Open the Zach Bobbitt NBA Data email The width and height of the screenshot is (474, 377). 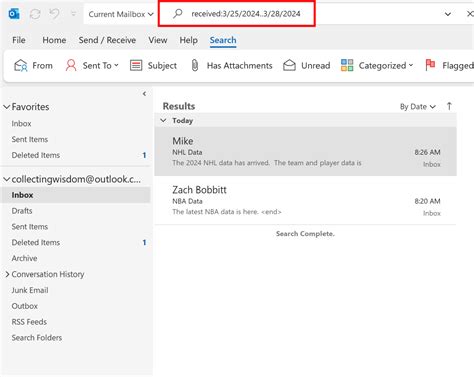305,200
